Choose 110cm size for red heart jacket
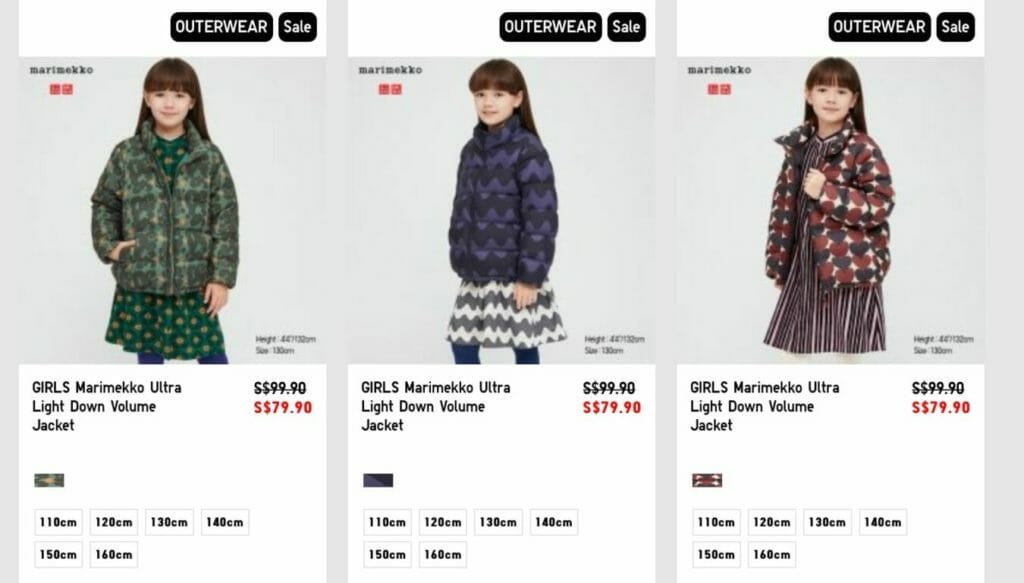This screenshot has width=1024, height=583. click(x=716, y=522)
